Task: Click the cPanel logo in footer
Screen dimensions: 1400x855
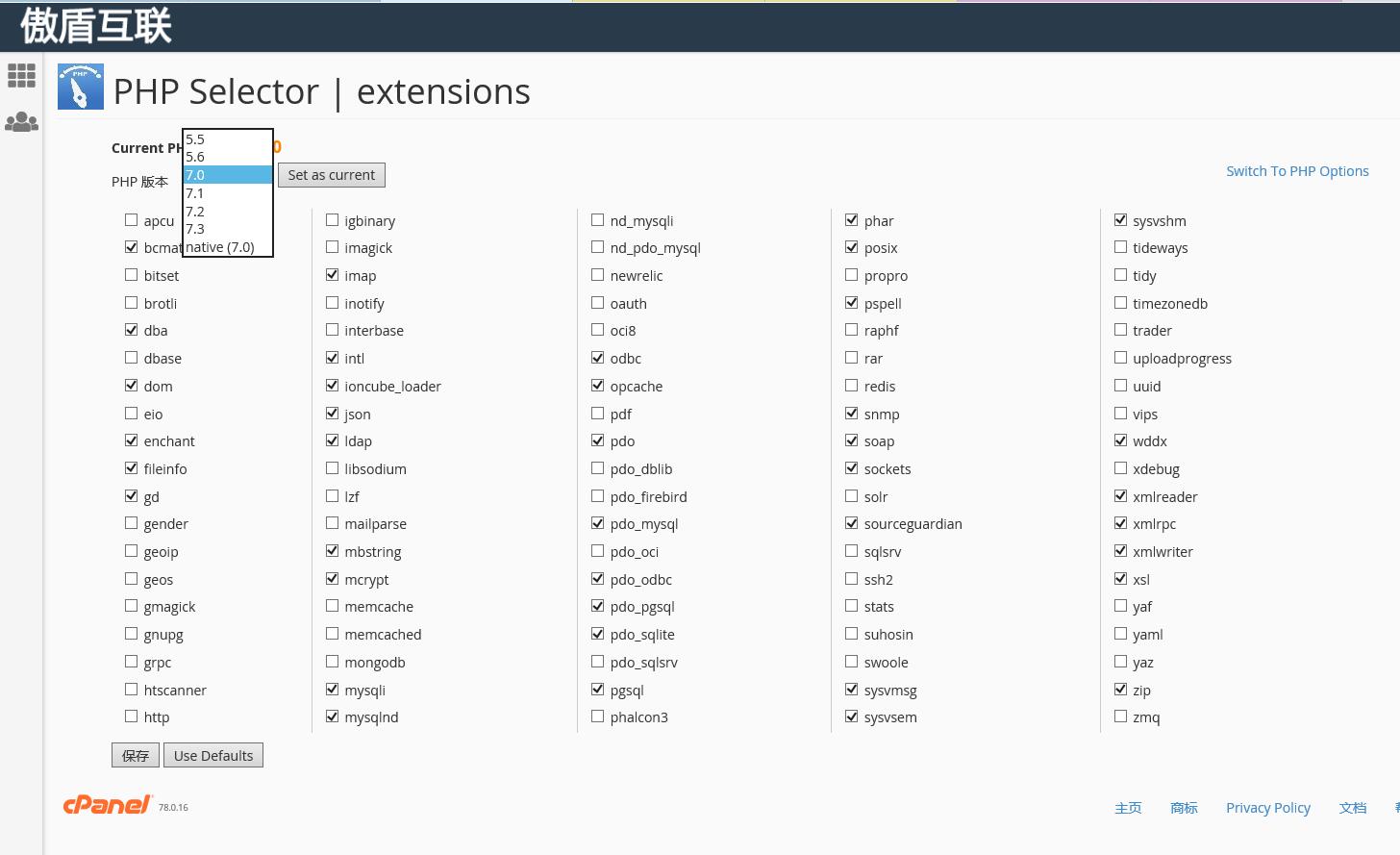Action: pyautogui.click(x=107, y=805)
